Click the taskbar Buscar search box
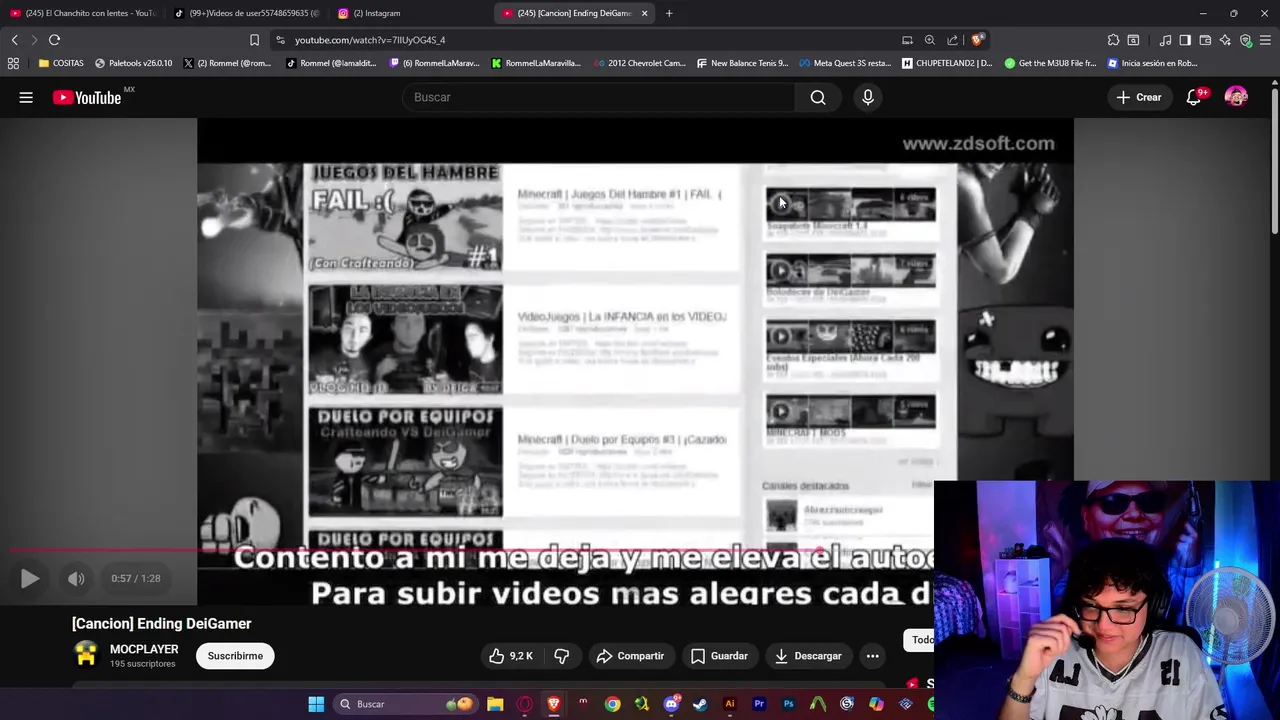This screenshot has width=1280, height=720. 404,704
